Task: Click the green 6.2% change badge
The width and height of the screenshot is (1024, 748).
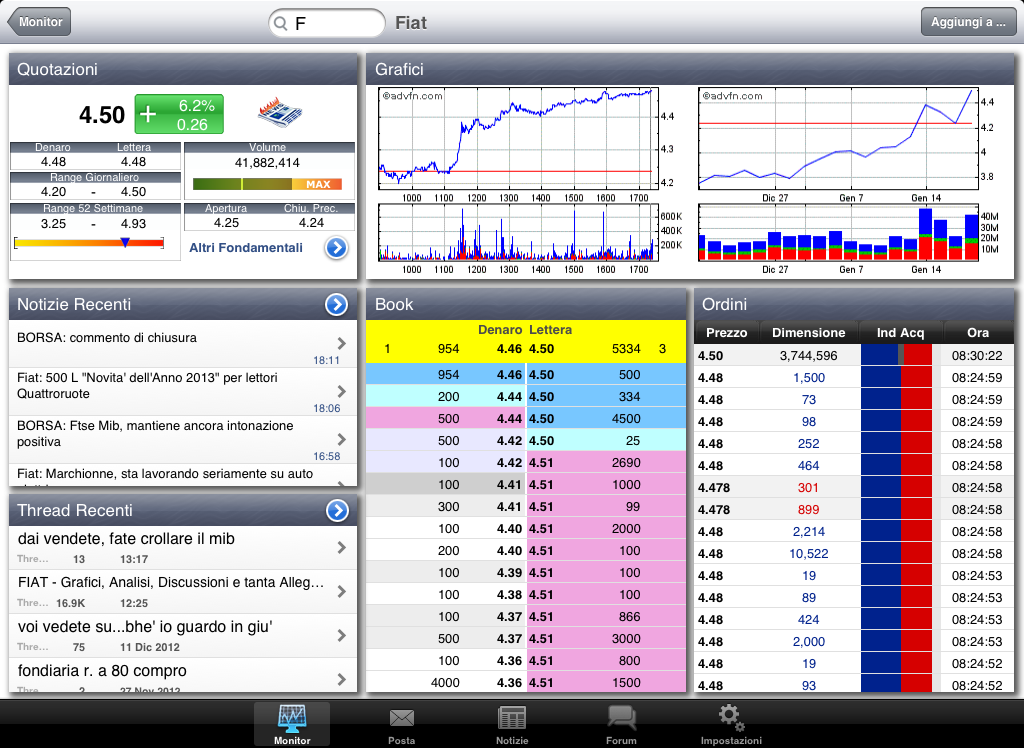Action: [179, 114]
